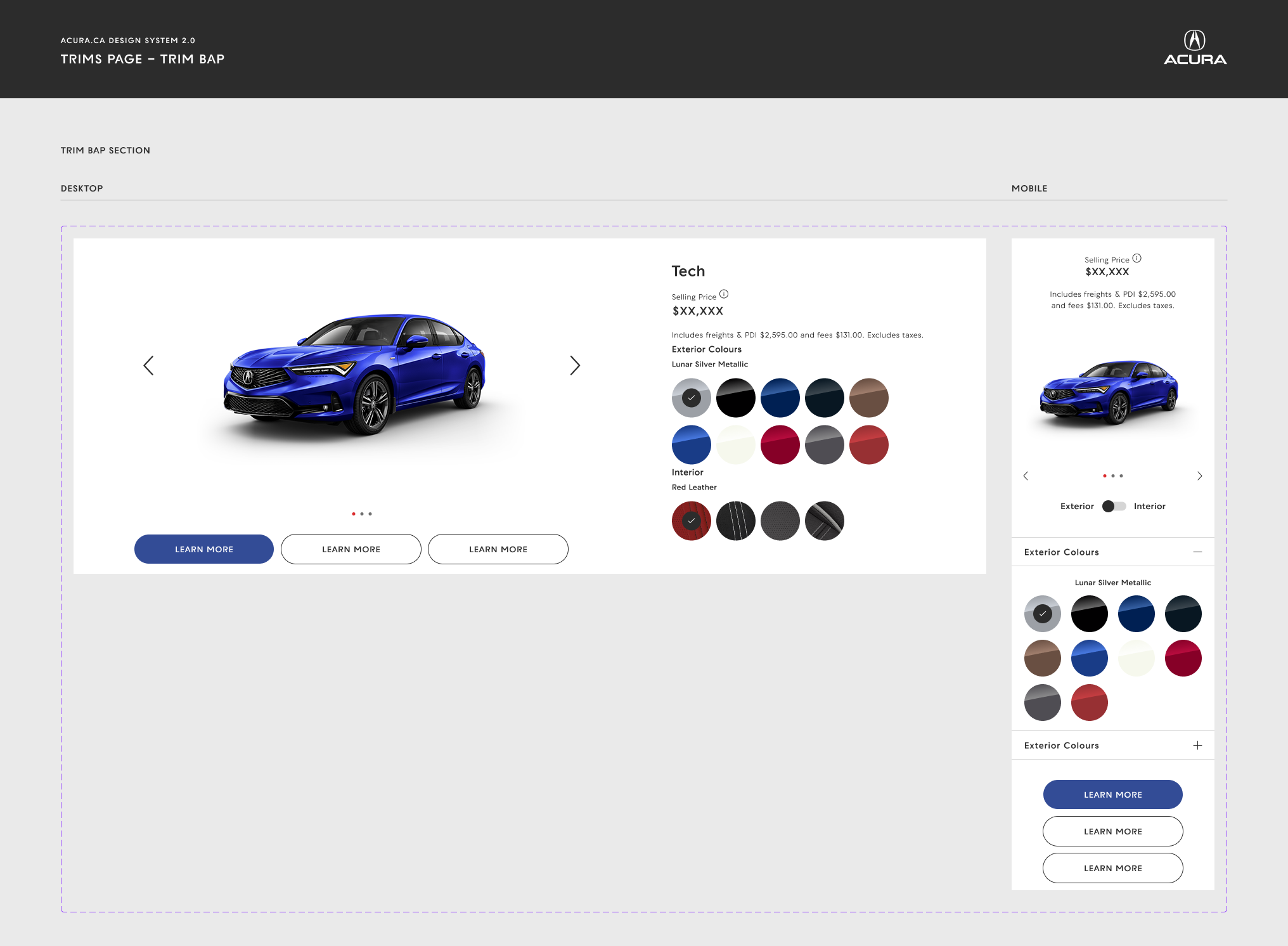Toggle the Exterior/Interior switch in mobile view
Screen dimensions: 1288x946
[1114, 506]
